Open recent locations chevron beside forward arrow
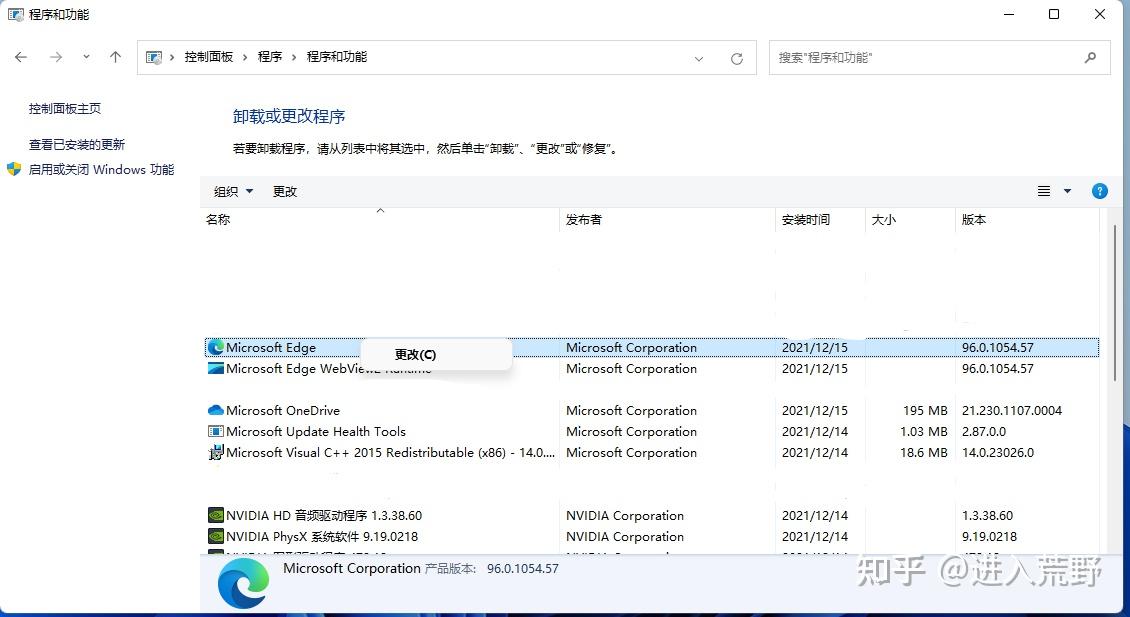 tap(86, 57)
